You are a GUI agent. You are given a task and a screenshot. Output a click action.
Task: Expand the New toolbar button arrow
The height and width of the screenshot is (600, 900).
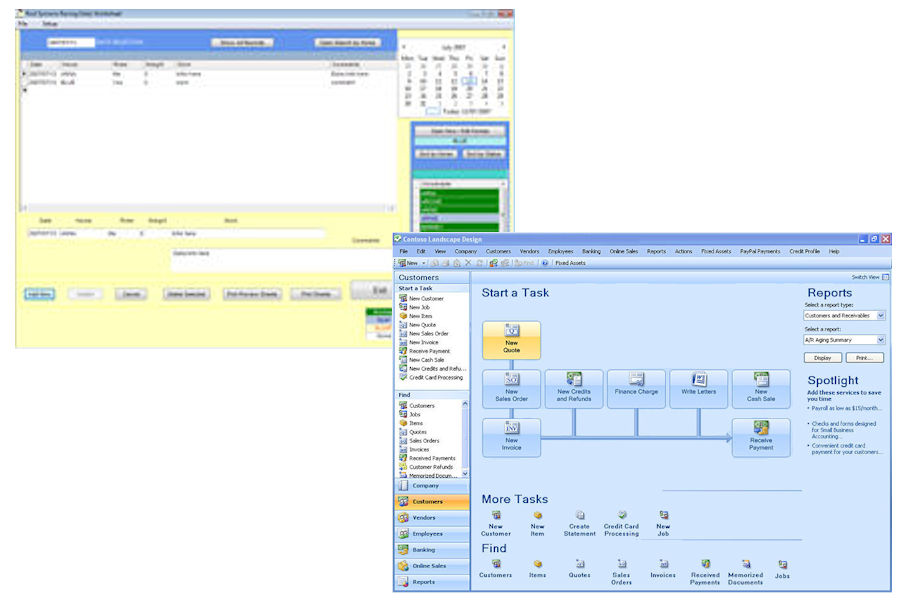click(x=423, y=263)
